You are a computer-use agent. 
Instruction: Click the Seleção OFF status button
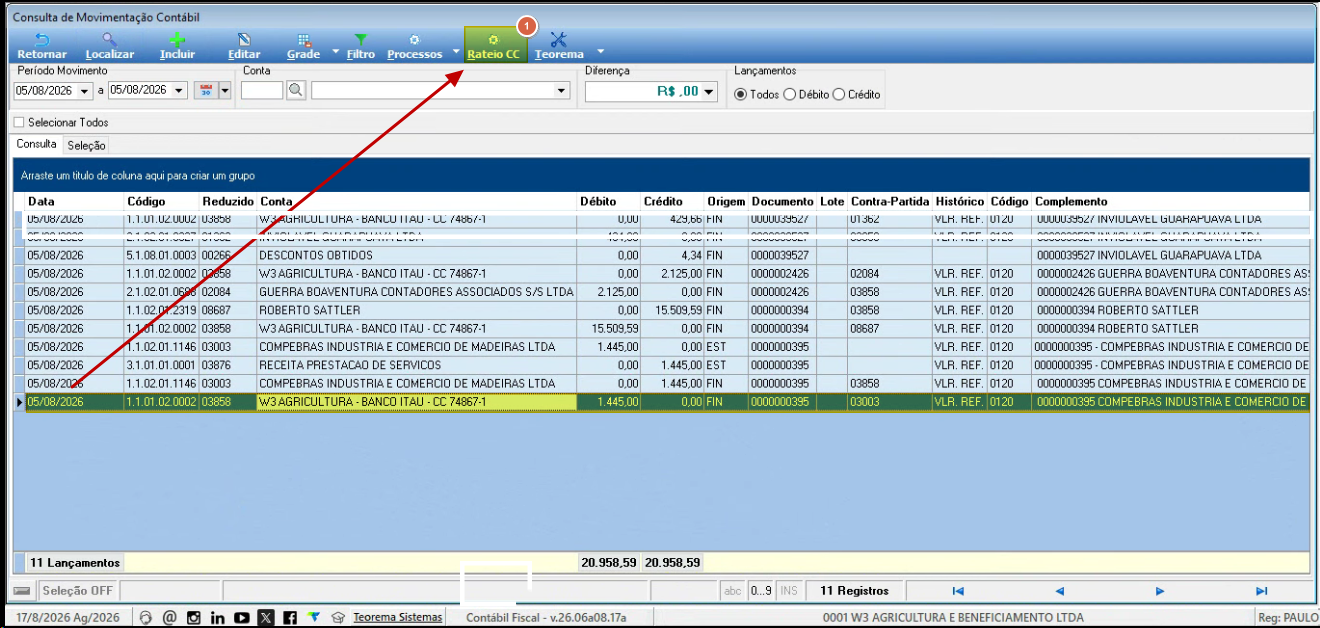coord(78,591)
